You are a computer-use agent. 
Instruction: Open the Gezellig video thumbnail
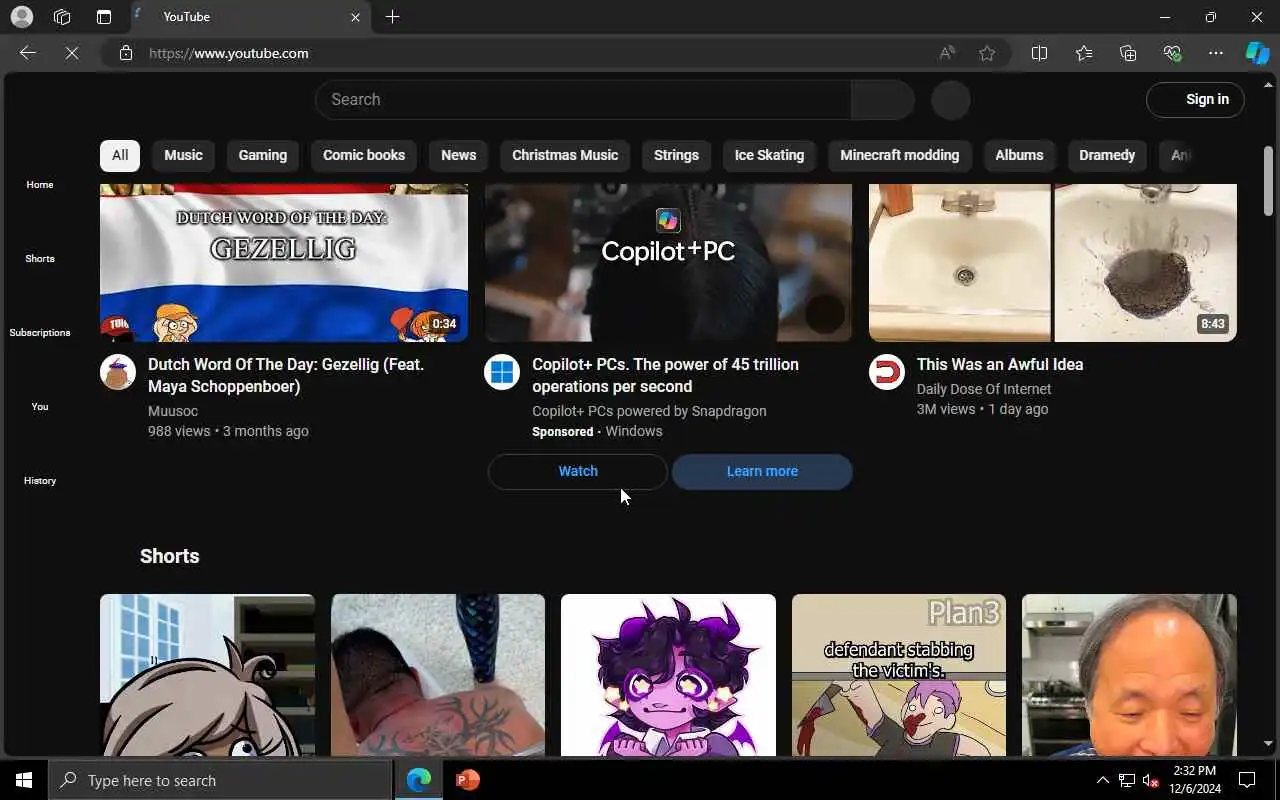point(284,263)
